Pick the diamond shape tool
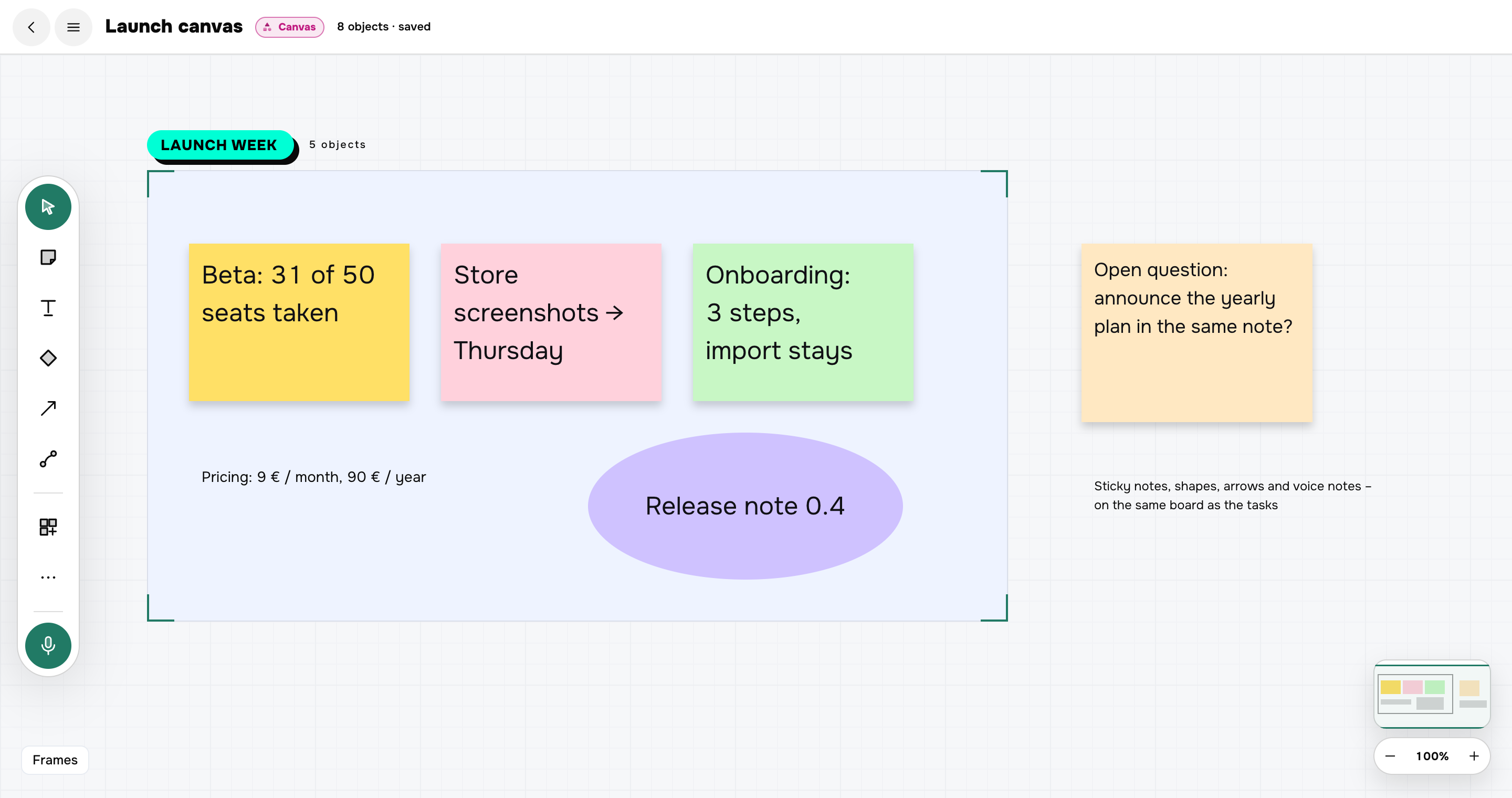1512x798 pixels. click(x=48, y=358)
